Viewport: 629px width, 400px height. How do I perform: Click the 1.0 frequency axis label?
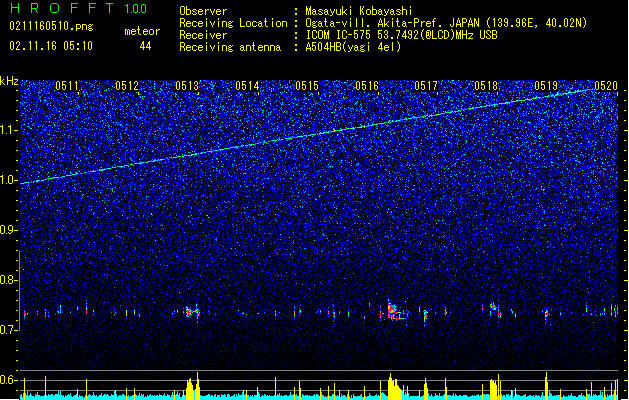coord(9,180)
